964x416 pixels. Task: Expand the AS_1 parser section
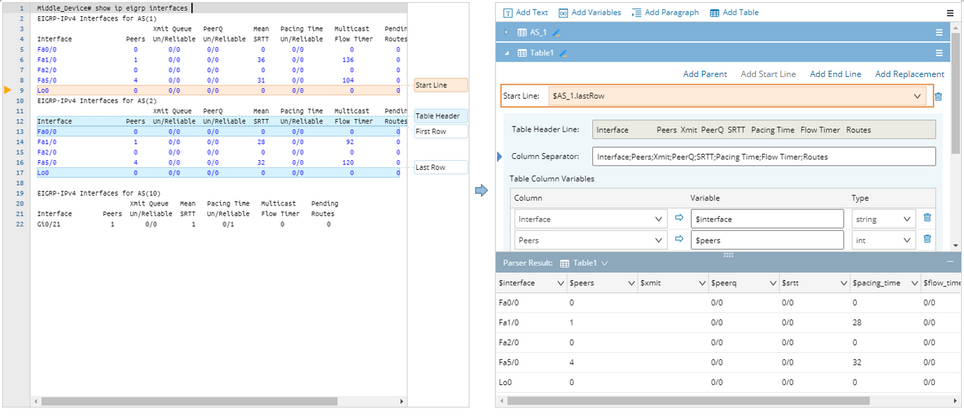pyautogui.click(x=505, y=32)
